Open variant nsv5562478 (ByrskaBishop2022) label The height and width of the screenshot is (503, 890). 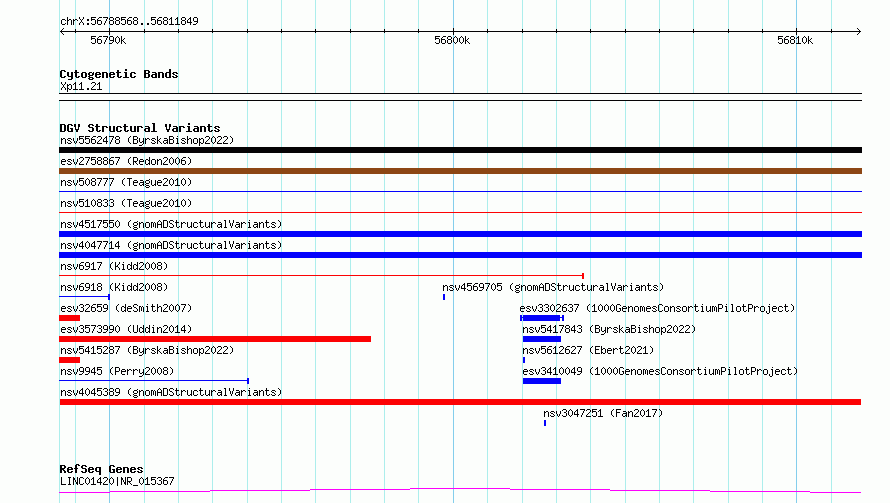pos(147,140)
